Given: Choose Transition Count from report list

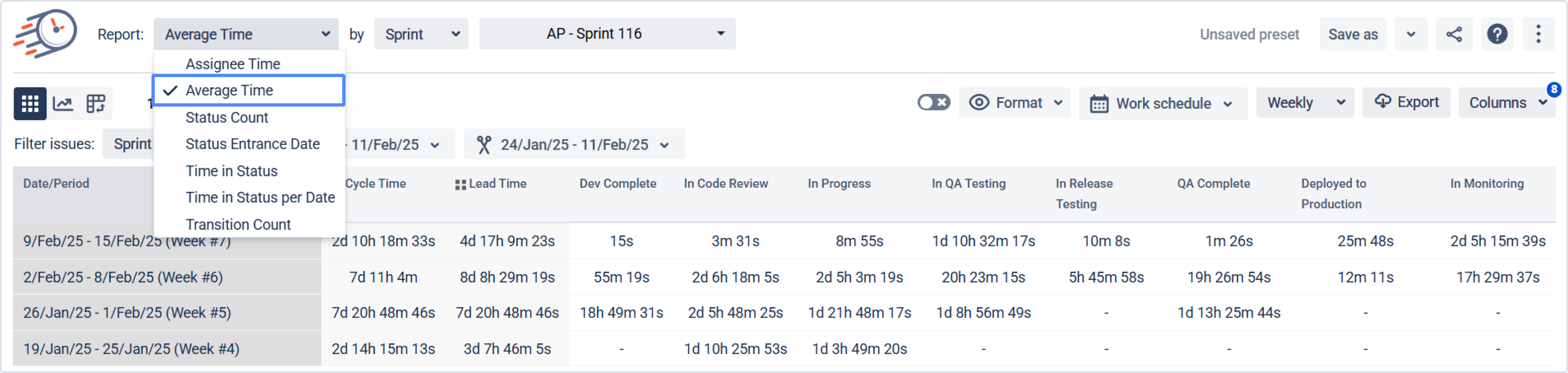Looking at the screenshot, I should pyautogui.click(x=238, y=224).
